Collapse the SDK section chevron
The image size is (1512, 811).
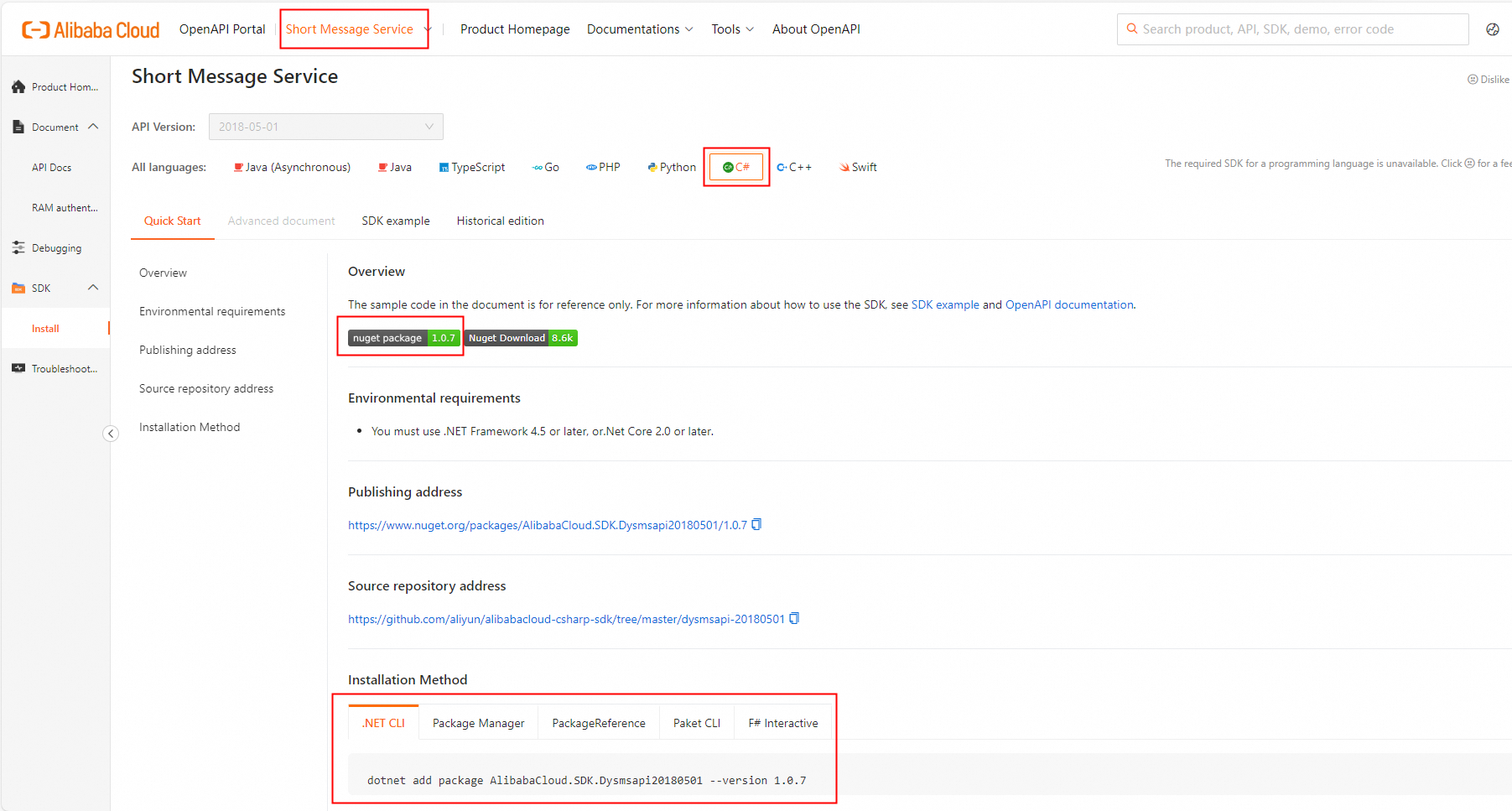click(93, 288)
